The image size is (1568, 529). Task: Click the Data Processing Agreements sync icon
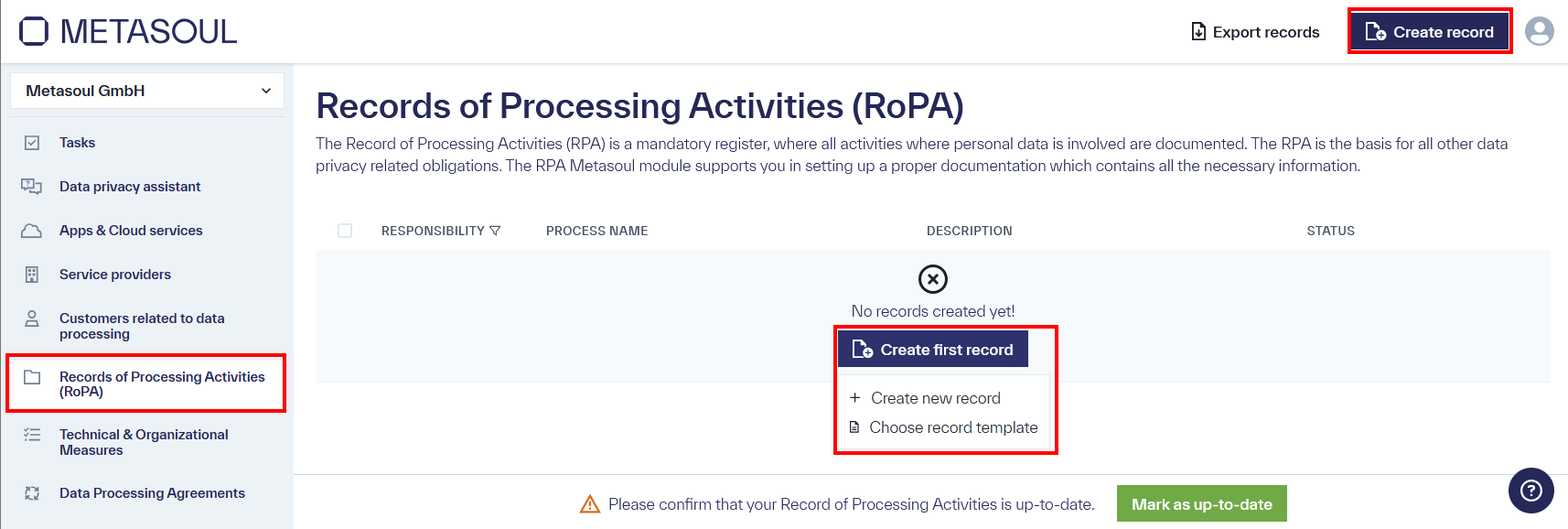33,492
